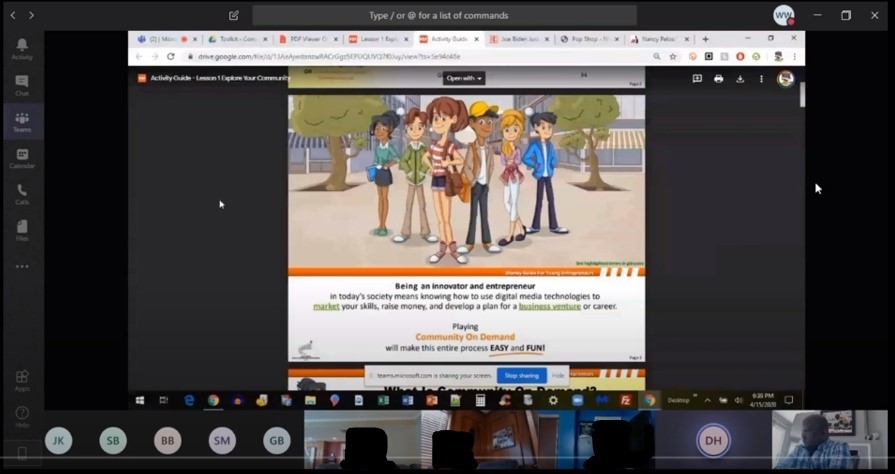Viewport: 895px width, 474px height.
Task: Open Microsoft Edge from shared taskbar
Action: [x=189, y=400]
